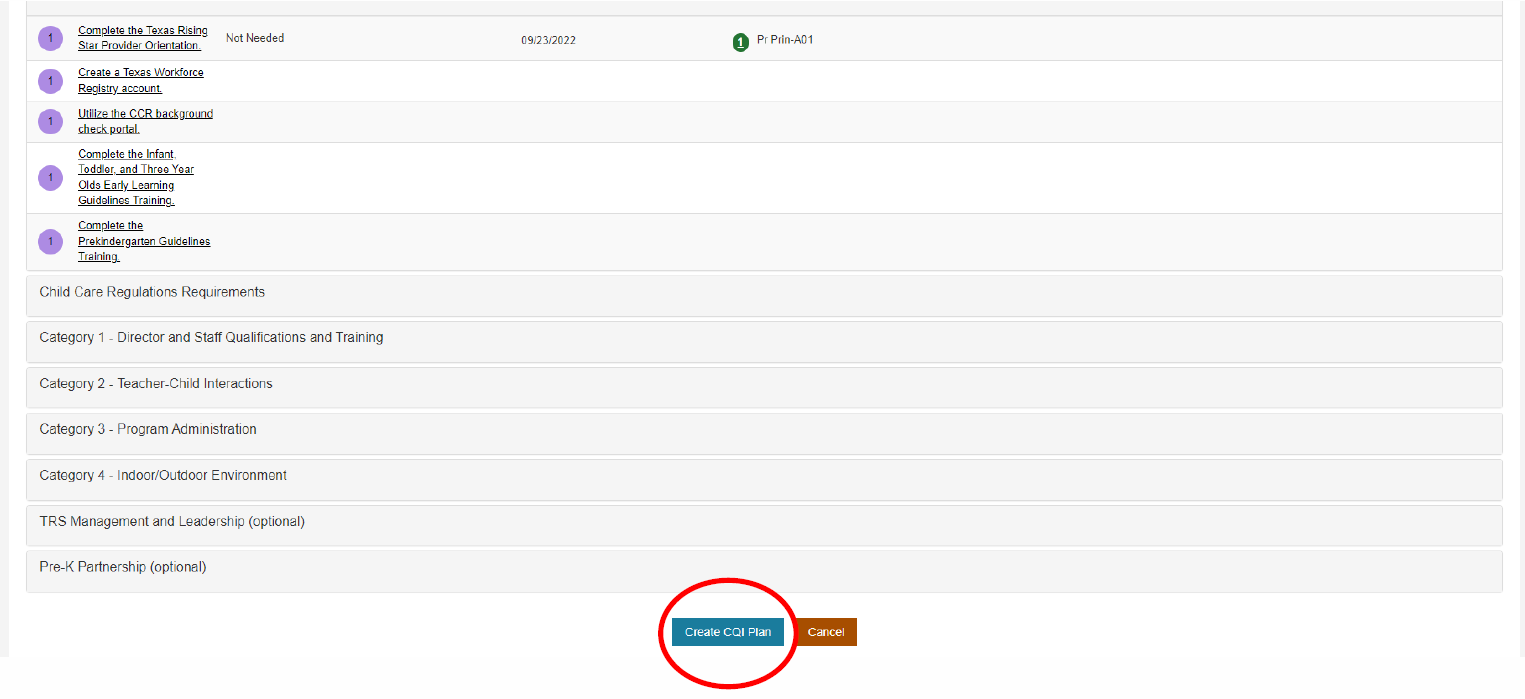Follow the Prekindergarten Guidelines Training link
1525x699 pixels.
pos(144,240)
